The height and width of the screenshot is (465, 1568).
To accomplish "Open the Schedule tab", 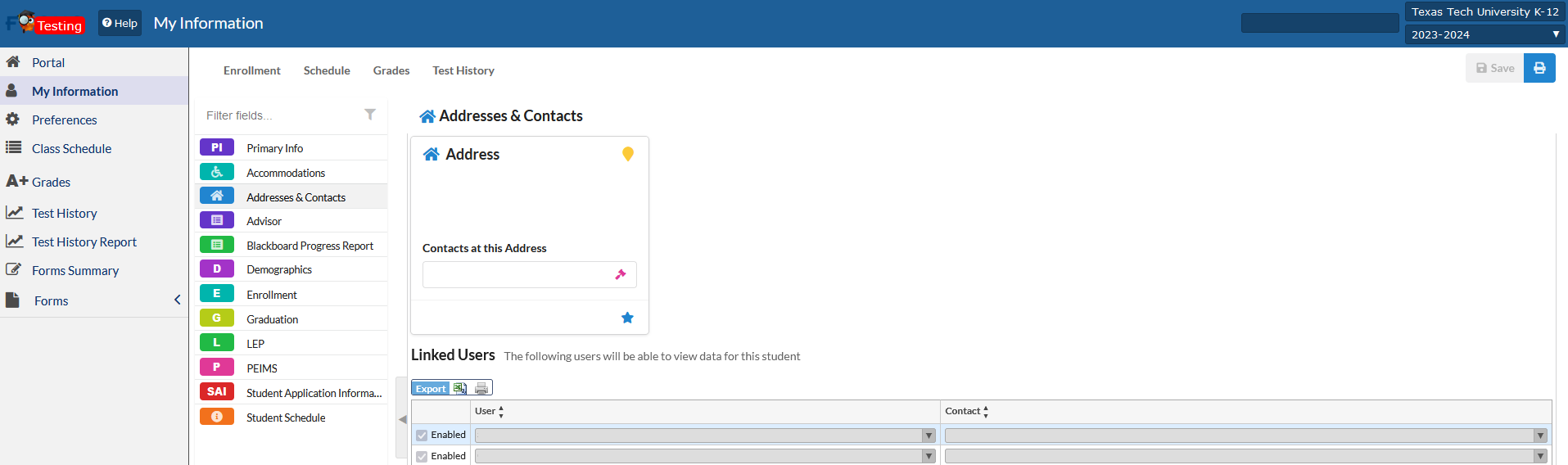I will (x=327, y=70).
